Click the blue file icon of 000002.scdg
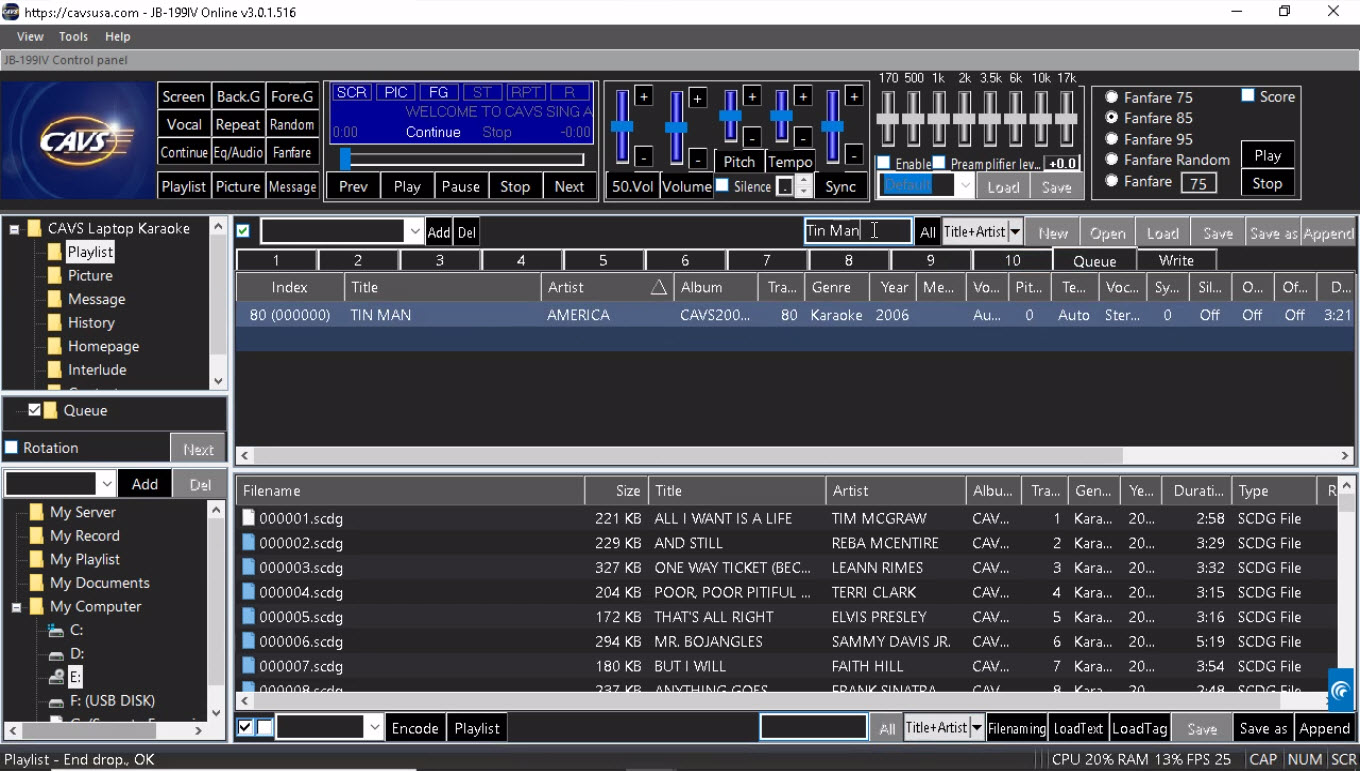The width and height of the screenshot is (1360, 771). 249,543
